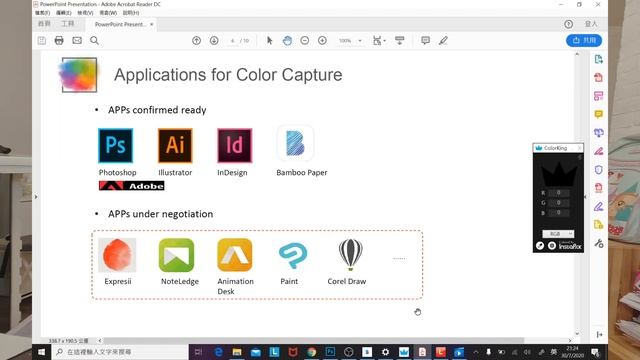The width and height of the screenshot is (640, 360).
Task: Click the B value field in ColorKing
Action: click(x=559, y=213)
